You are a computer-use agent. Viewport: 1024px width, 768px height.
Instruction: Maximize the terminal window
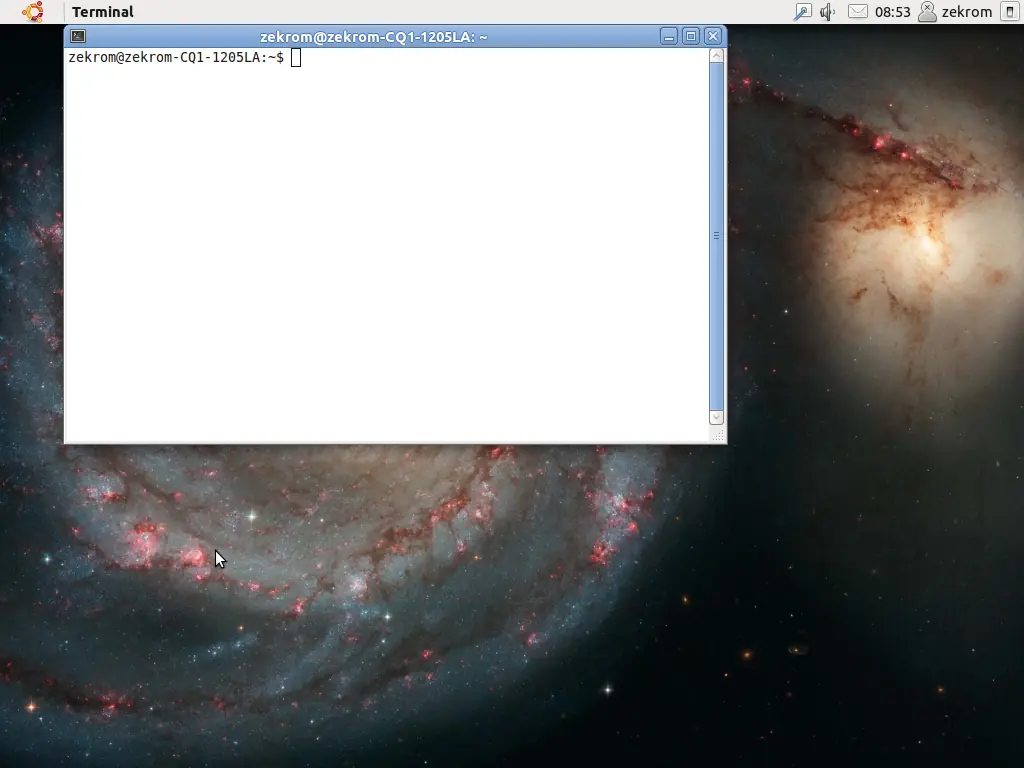click(691, 37)
